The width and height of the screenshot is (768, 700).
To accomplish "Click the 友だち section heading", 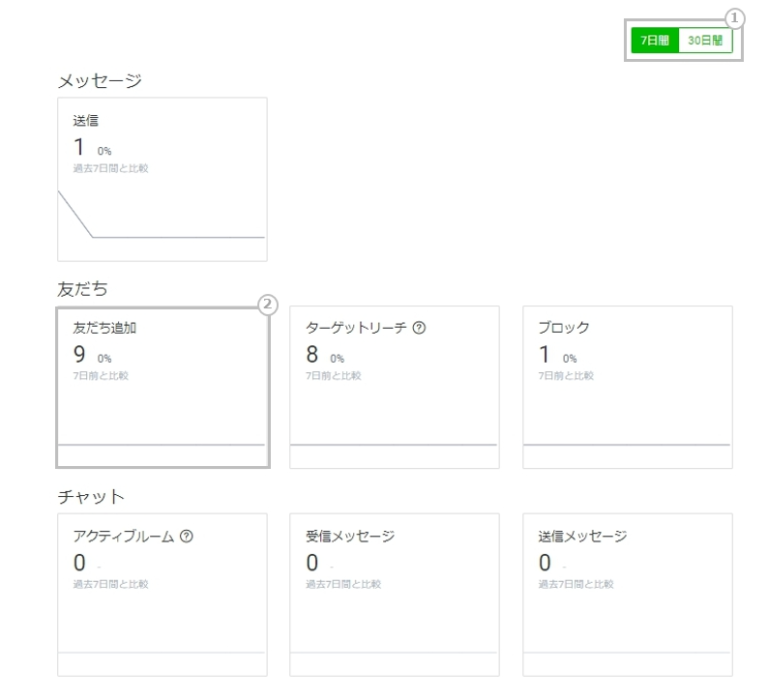I will 82,289.
